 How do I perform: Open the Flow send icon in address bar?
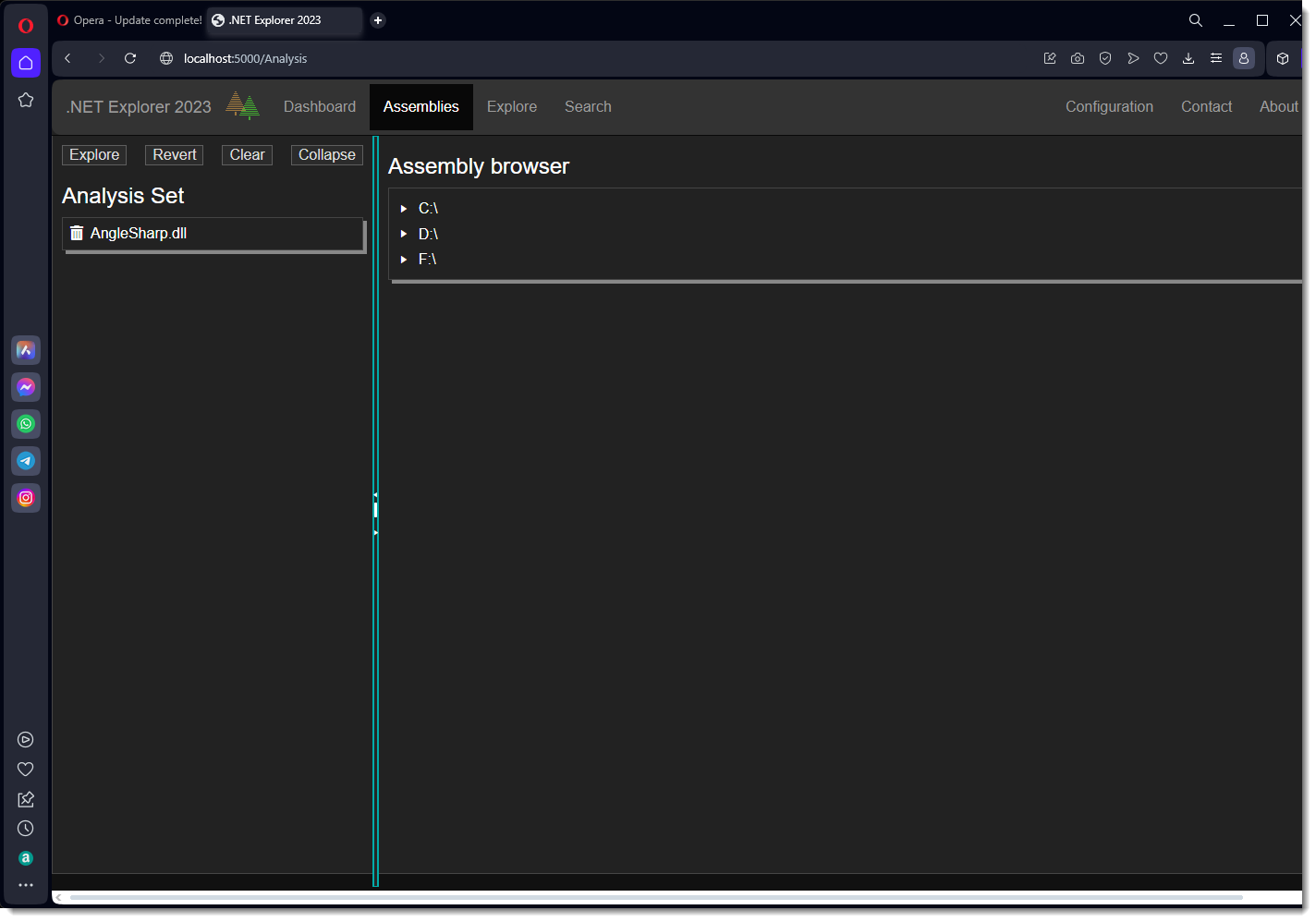[1133, 58]
